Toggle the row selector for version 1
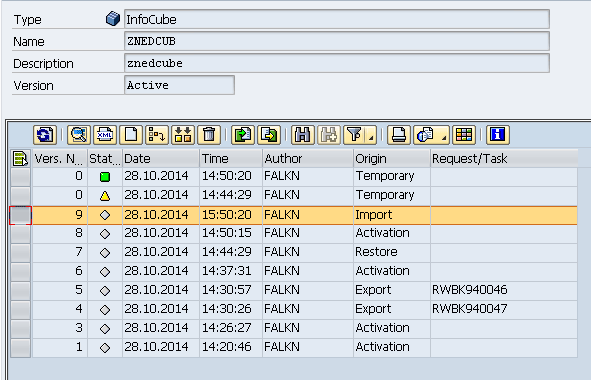Viewport: 591px width, 380px height. click(x=20, y=348)
